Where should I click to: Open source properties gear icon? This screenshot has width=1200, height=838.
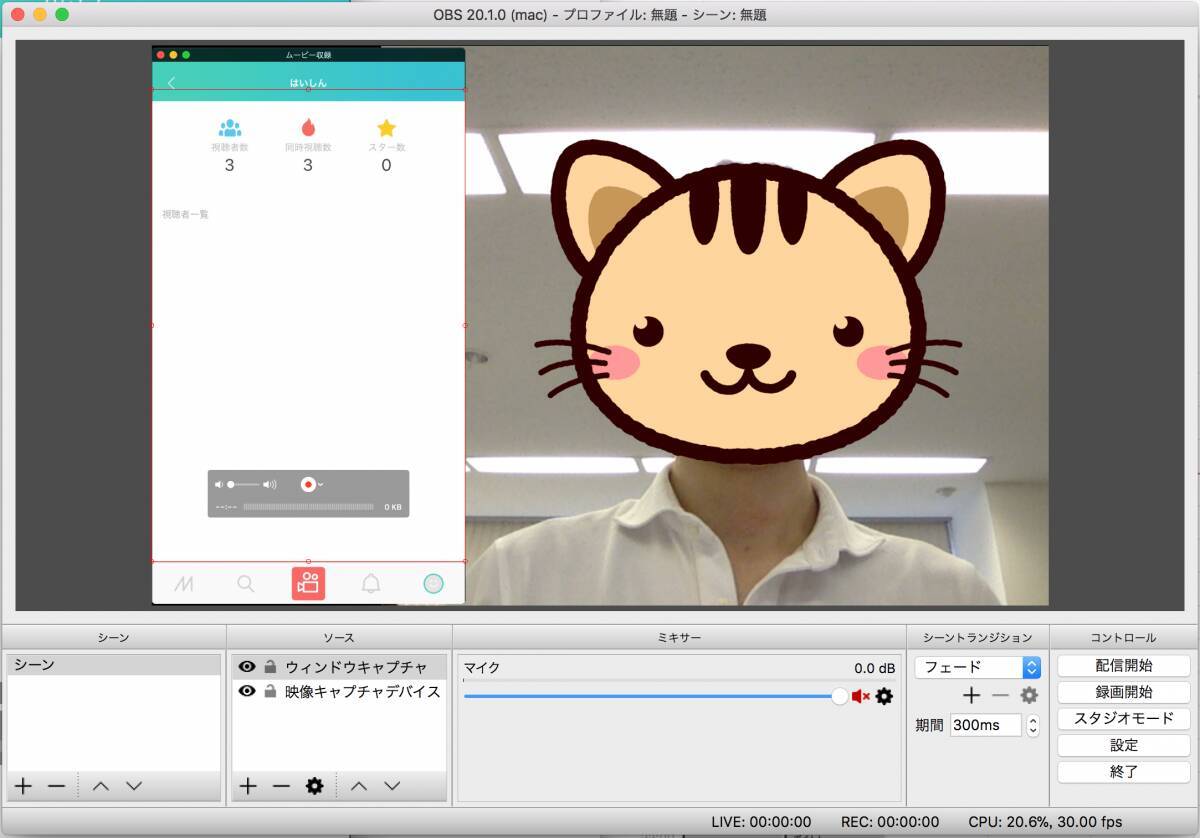click(314, 786)
